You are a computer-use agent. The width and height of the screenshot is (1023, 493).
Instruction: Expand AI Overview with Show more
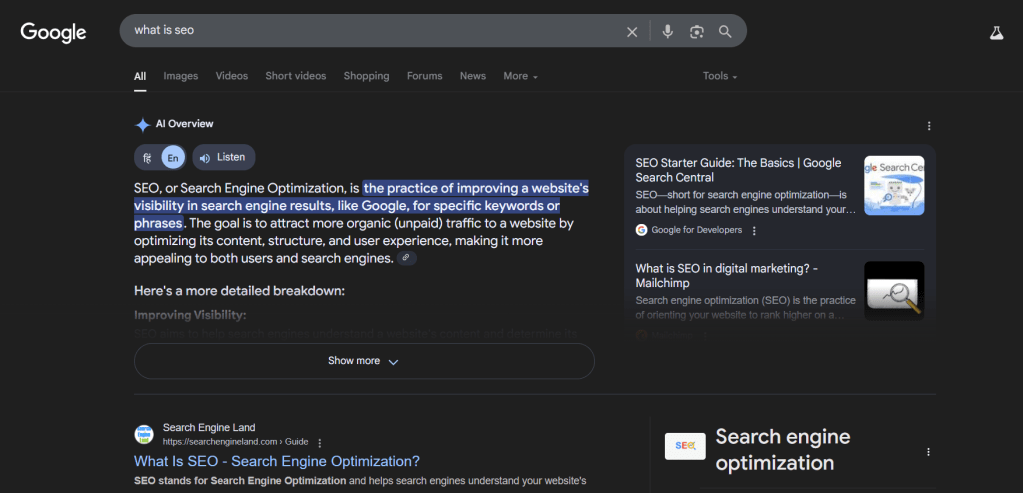(x=364, y=361)
